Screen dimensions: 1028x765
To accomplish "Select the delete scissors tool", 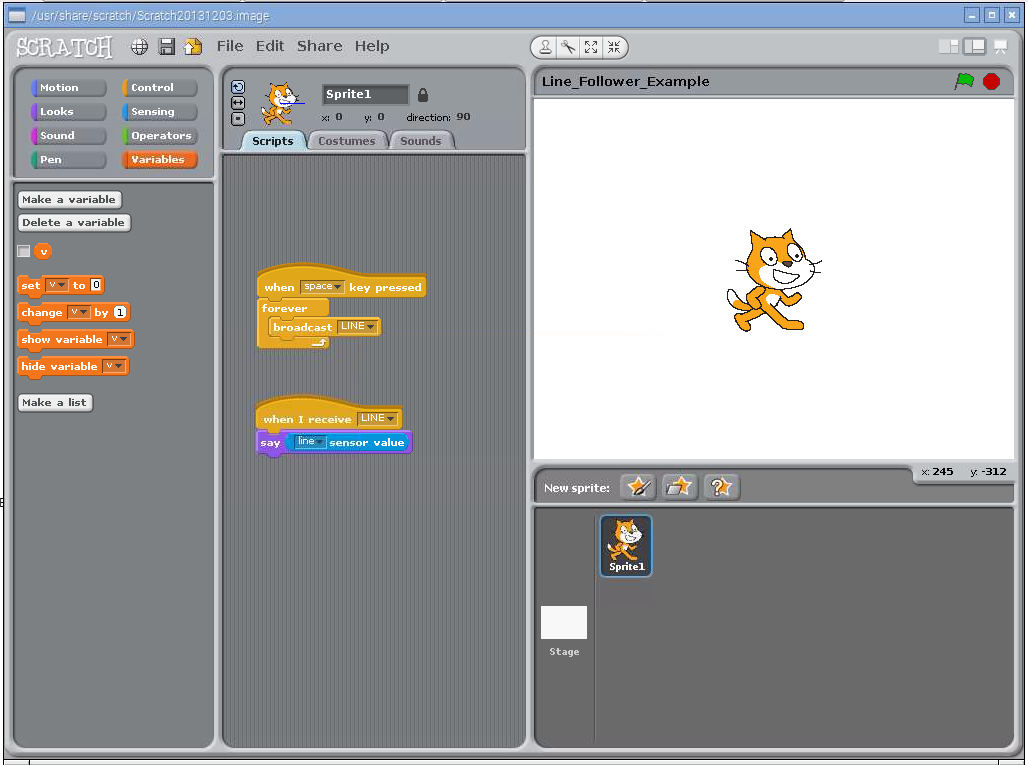I will tap(568, 47).
